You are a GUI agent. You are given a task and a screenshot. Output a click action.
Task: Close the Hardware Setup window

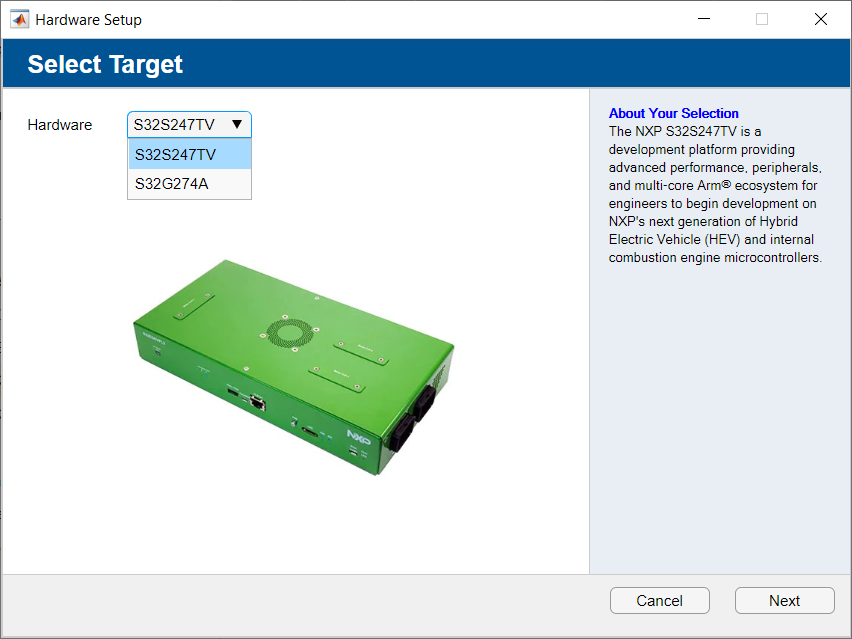[821, 19]
